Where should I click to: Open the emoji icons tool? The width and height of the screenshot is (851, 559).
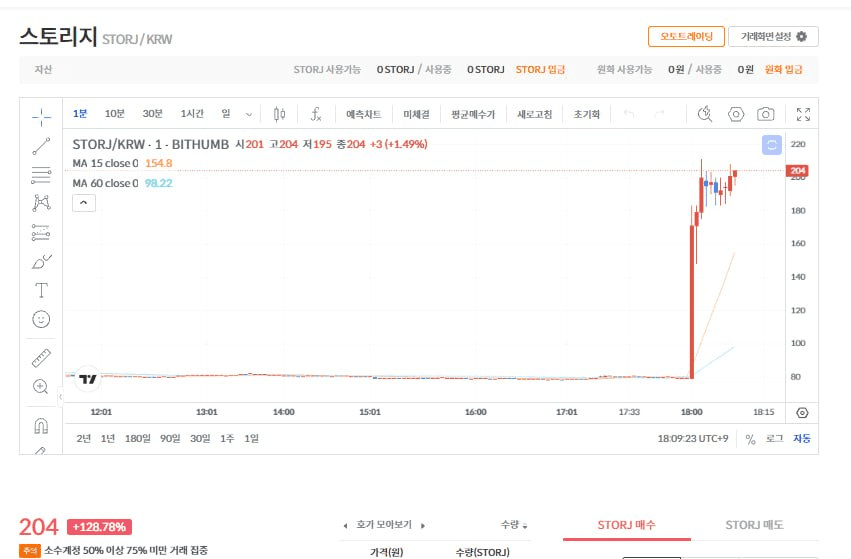coord(41,319)
